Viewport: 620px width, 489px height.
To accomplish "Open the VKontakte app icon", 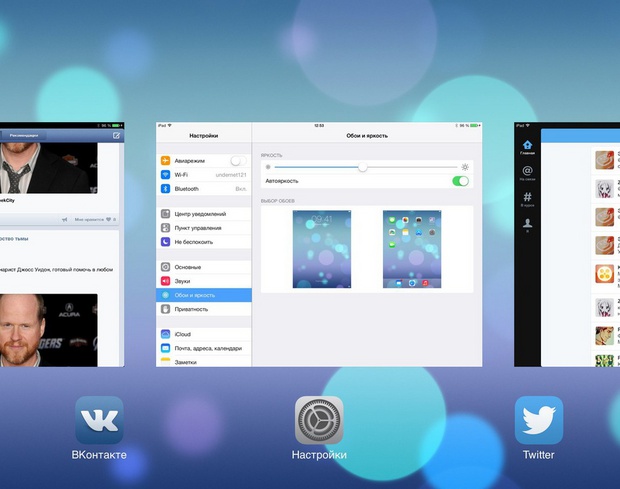I will click(99, 420).
